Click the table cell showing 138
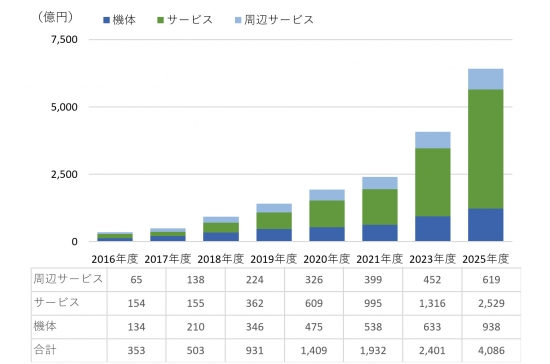Image resolution: width=550 pixels, height=364 pixels. (195, 279)
